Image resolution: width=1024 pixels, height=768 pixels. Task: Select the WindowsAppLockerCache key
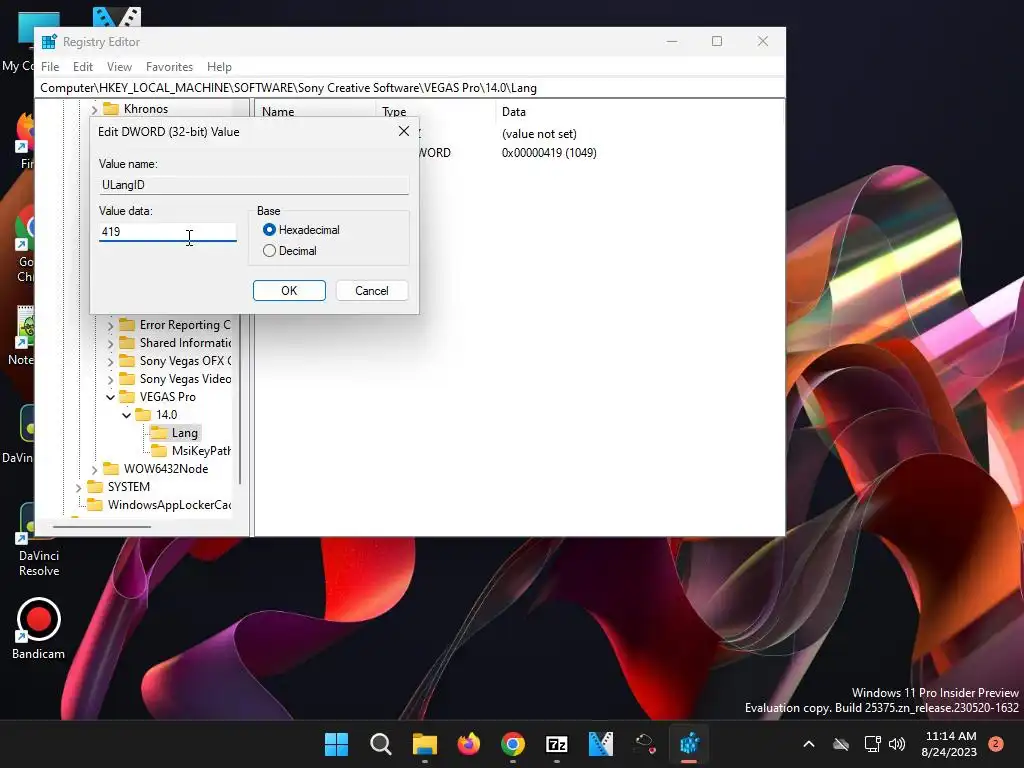click(x=168, y=505)
